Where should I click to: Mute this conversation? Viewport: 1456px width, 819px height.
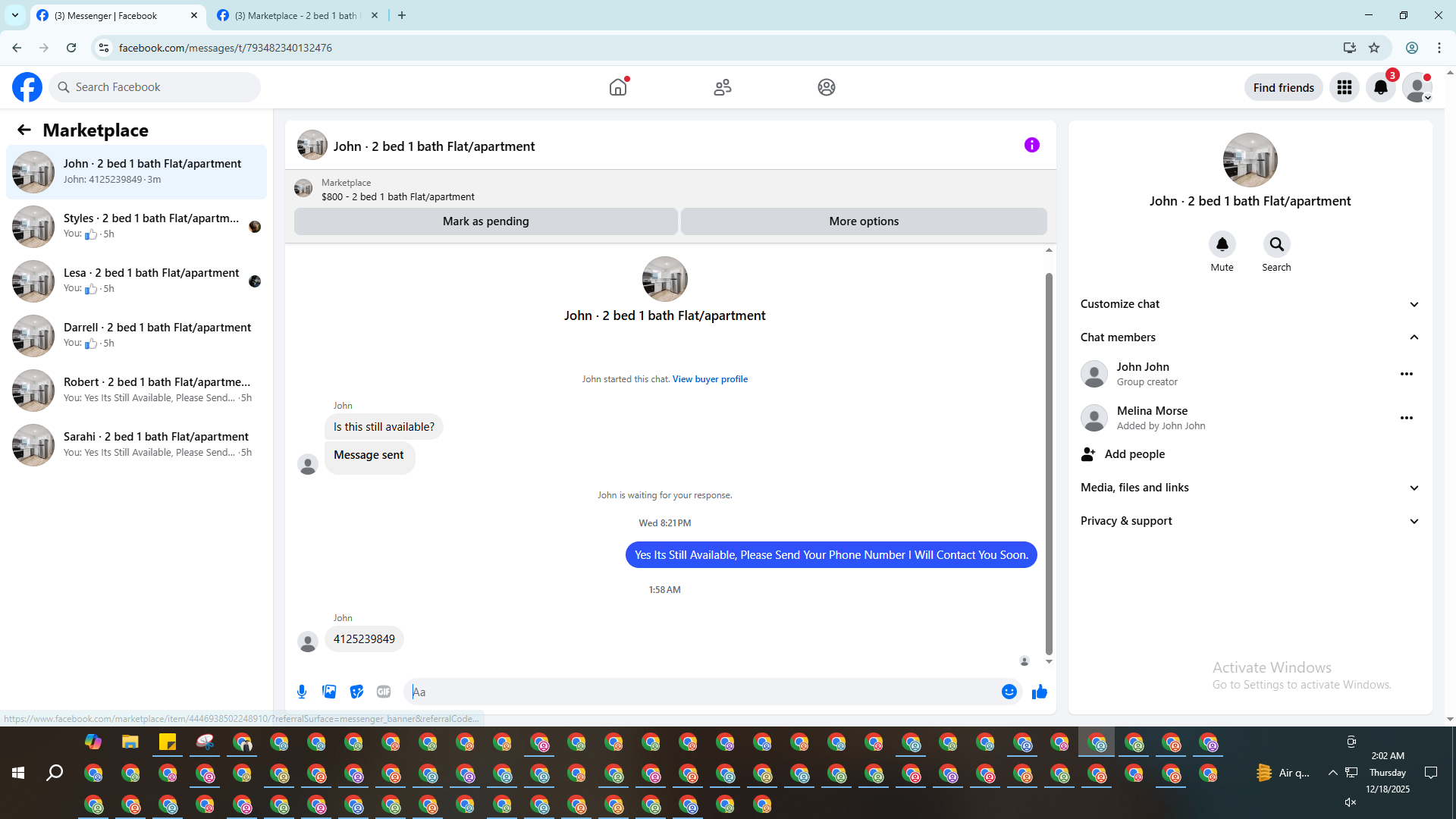(1222, 245)
